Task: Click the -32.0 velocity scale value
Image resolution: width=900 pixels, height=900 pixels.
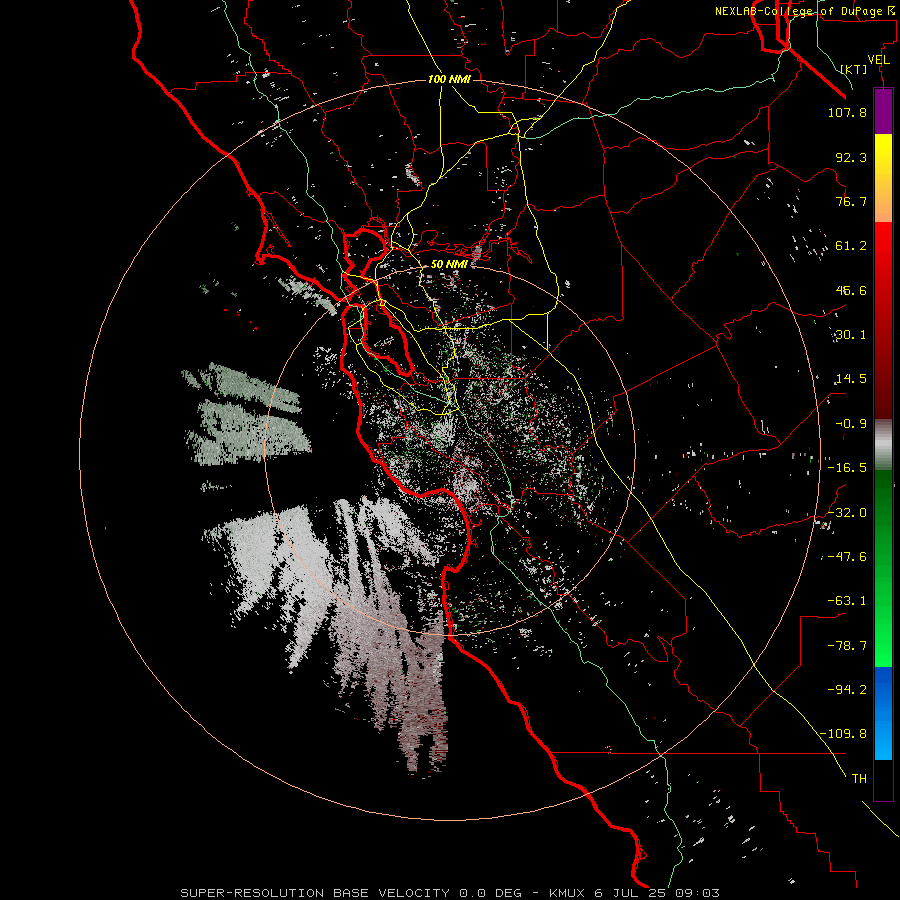Action: pyautogui.click(x=847, y=512)
